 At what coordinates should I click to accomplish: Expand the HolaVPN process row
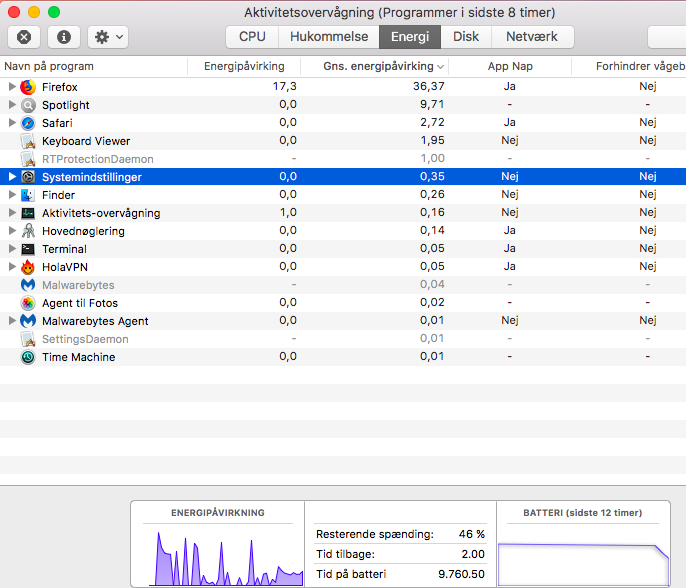coord(12,266)
